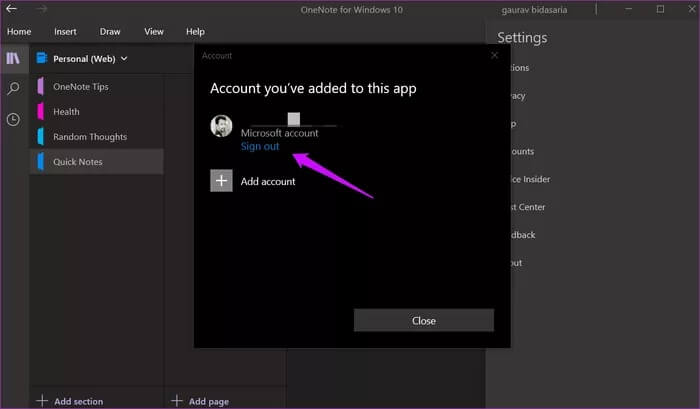Screen dimensions: 700x409
Task: Open the Draw tab
Action: point(110,32)
